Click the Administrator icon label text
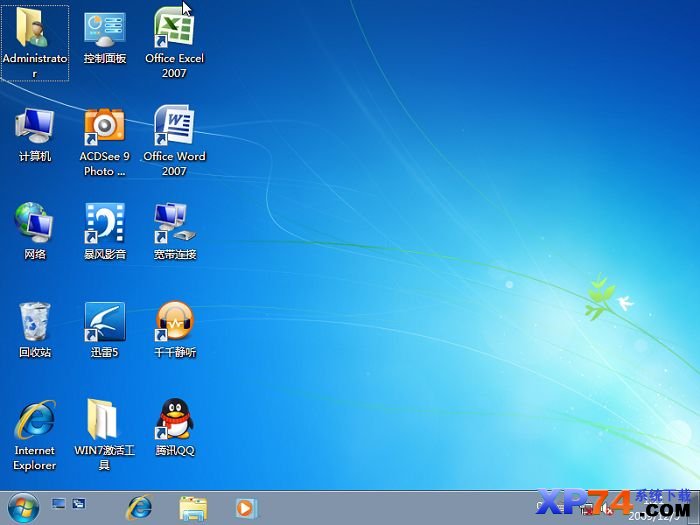This screenshot has height=525, width=700. [x=35, y=65]
